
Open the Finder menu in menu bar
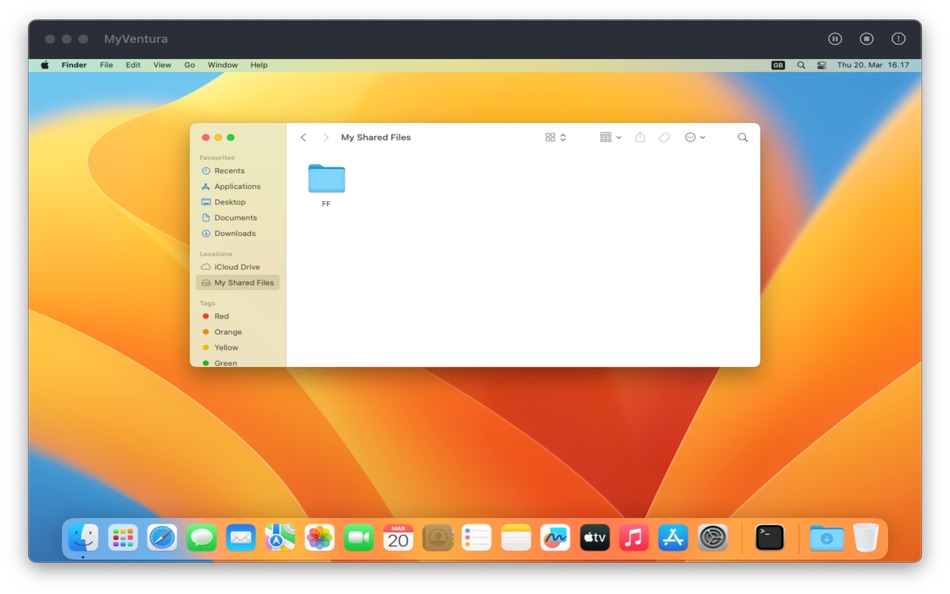74,65
